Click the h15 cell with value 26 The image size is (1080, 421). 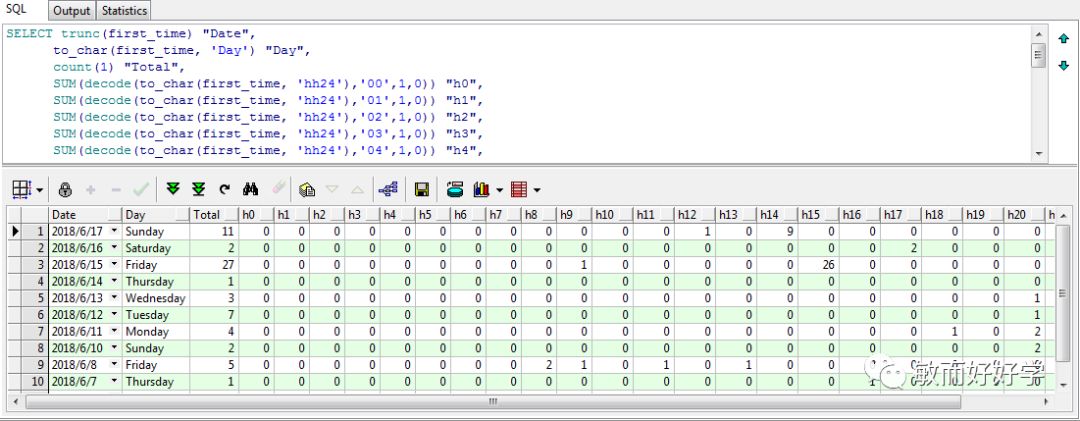tap(818, 265)
